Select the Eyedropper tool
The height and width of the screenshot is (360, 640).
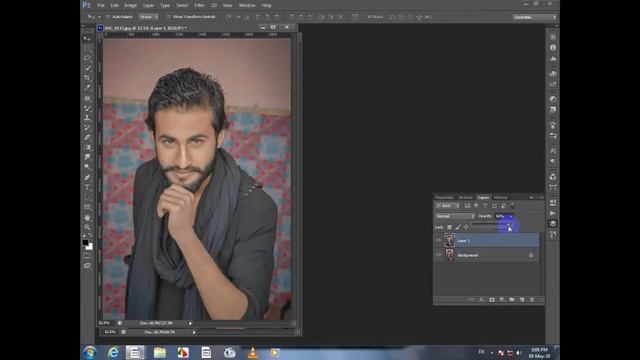(87, 87)
